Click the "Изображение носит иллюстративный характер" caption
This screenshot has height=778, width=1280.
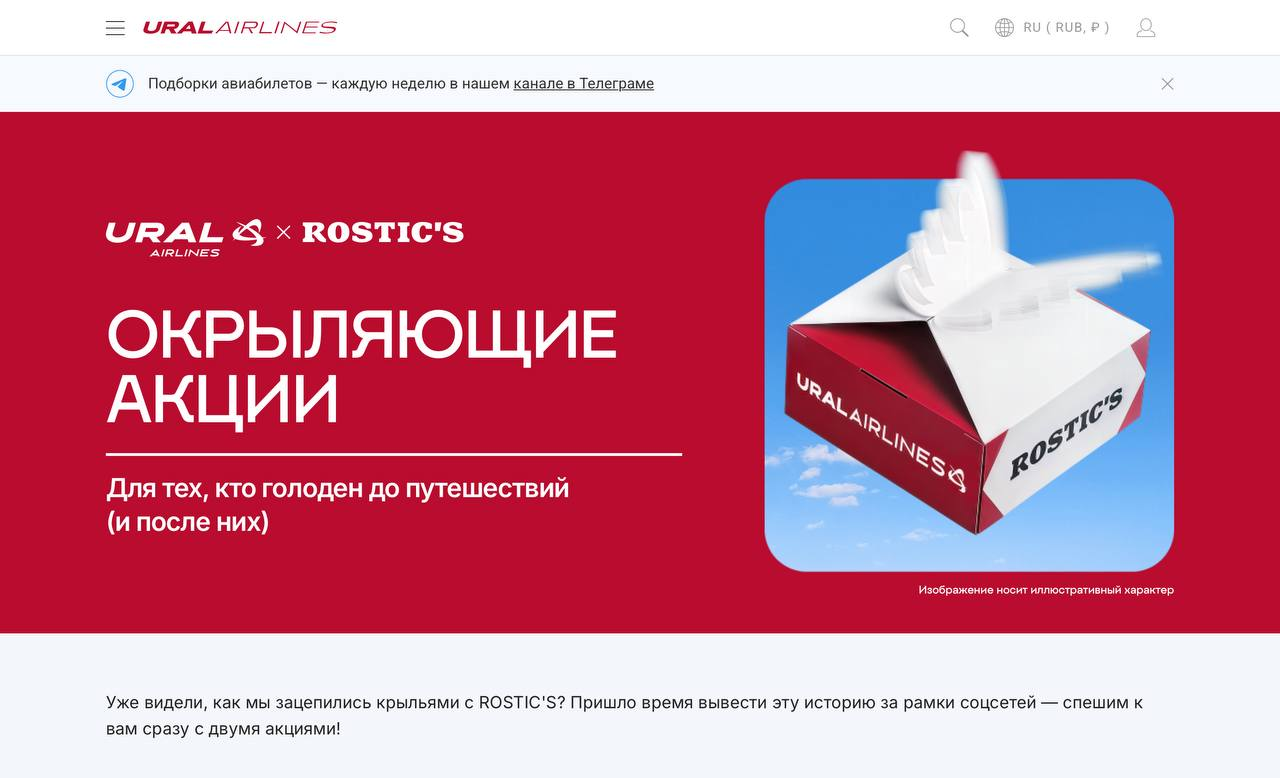1046,590
